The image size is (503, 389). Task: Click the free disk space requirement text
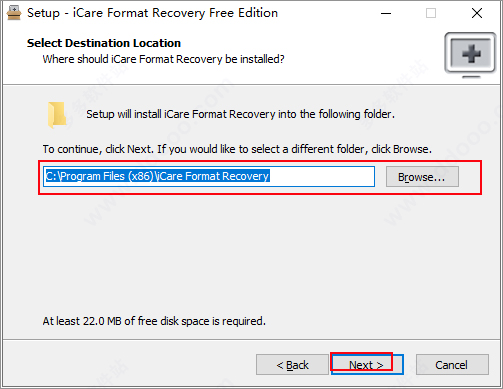[x=154, y=321]
